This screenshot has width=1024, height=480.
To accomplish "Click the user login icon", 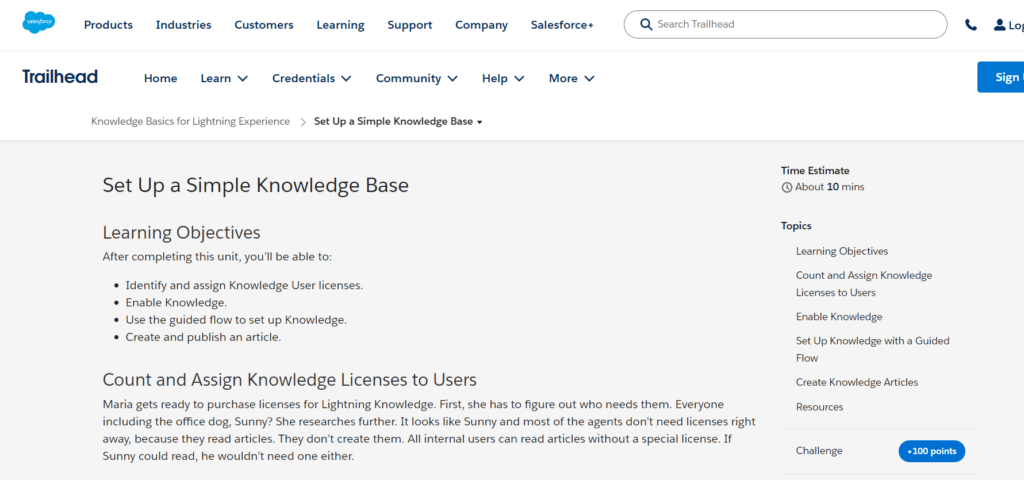I will [1000, 25].
